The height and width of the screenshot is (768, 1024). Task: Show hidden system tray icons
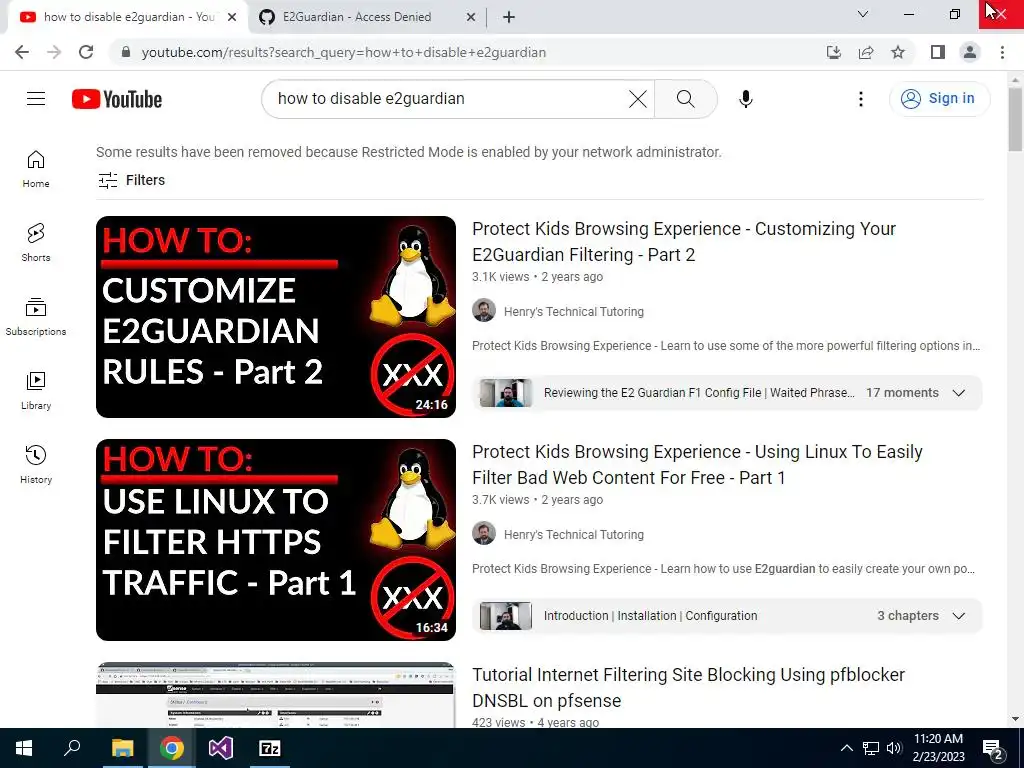846,748
